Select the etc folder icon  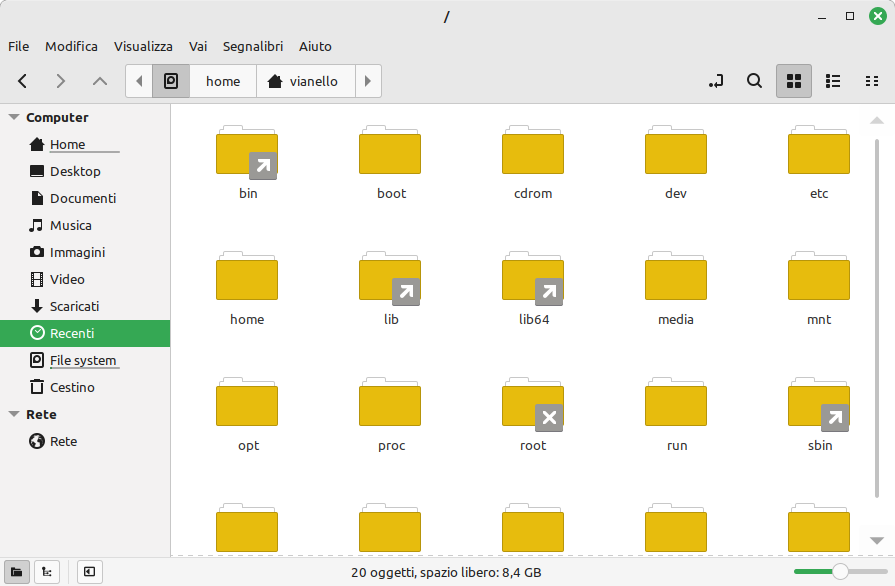coord(819,150)
